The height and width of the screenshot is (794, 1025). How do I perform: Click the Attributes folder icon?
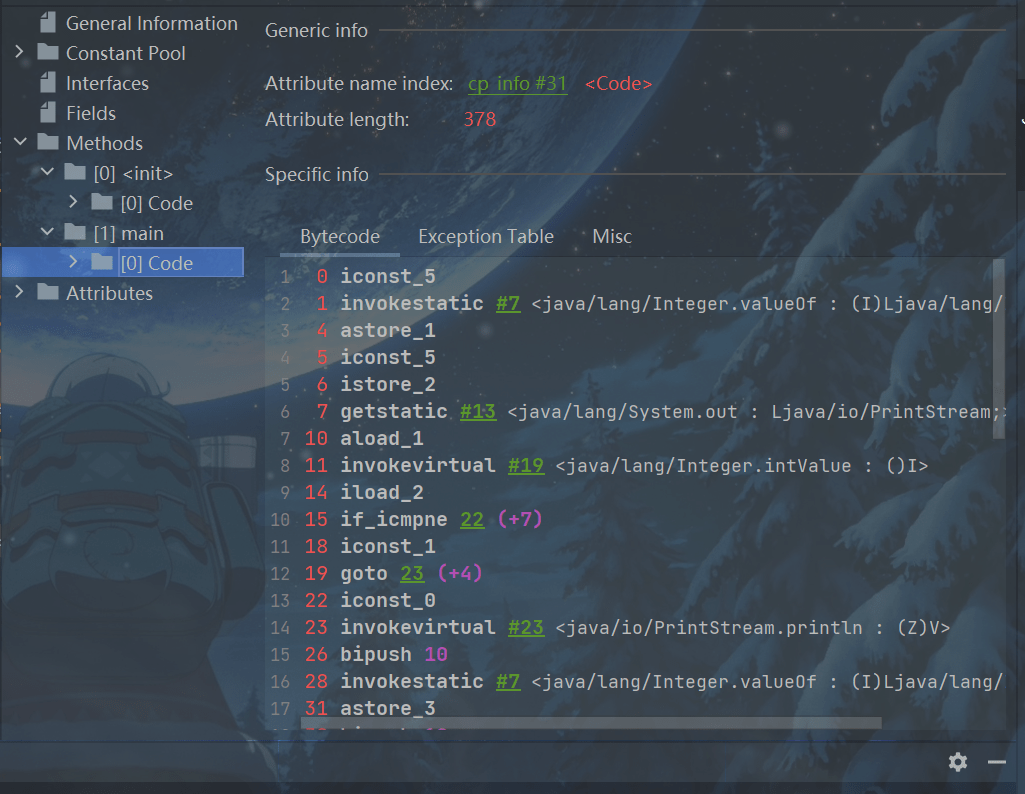(48, 293)
